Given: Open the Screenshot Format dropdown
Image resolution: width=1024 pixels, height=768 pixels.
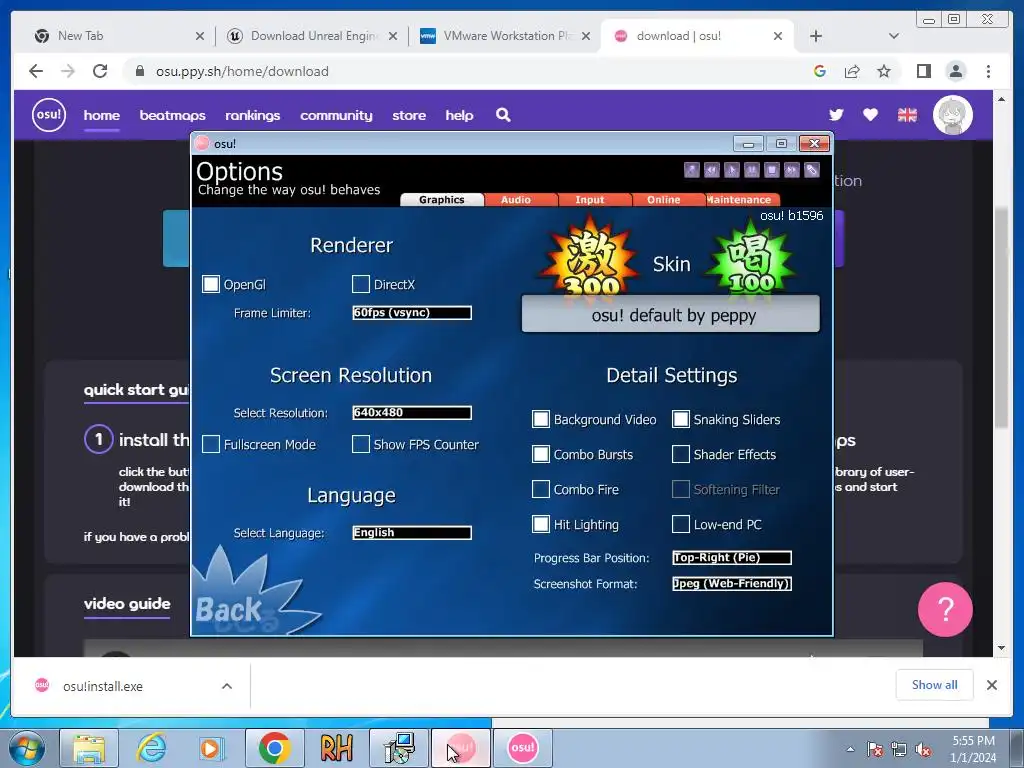Looking at the screenshot, I should click(732, 584).
